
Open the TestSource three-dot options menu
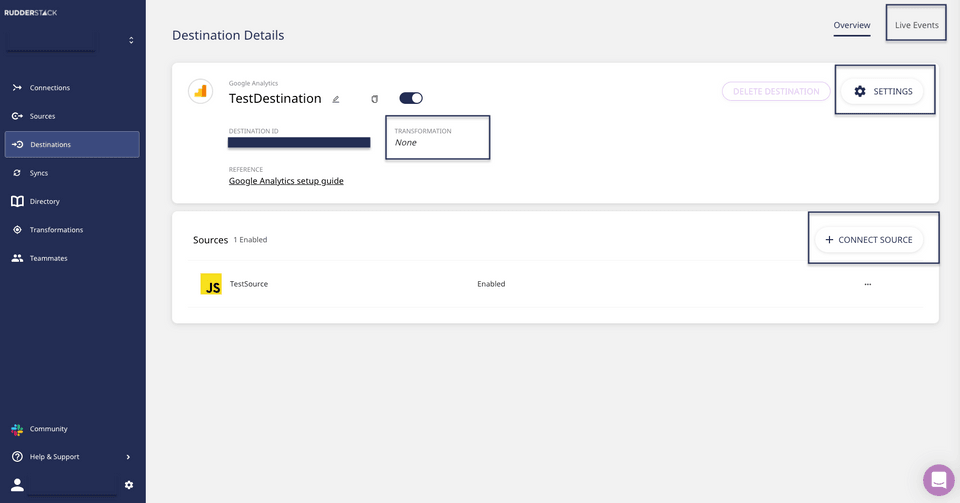tap(867, 284)
